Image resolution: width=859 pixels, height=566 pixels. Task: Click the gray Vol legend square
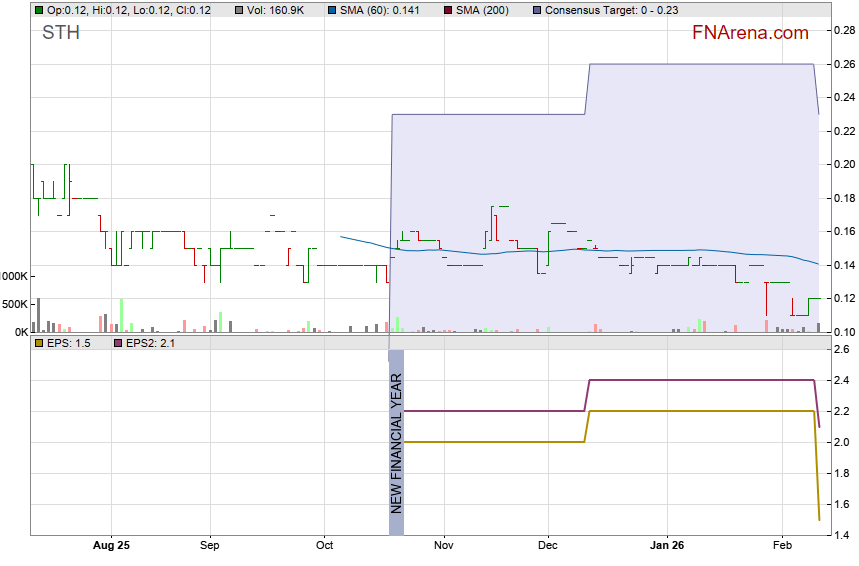tap(238, 10)
